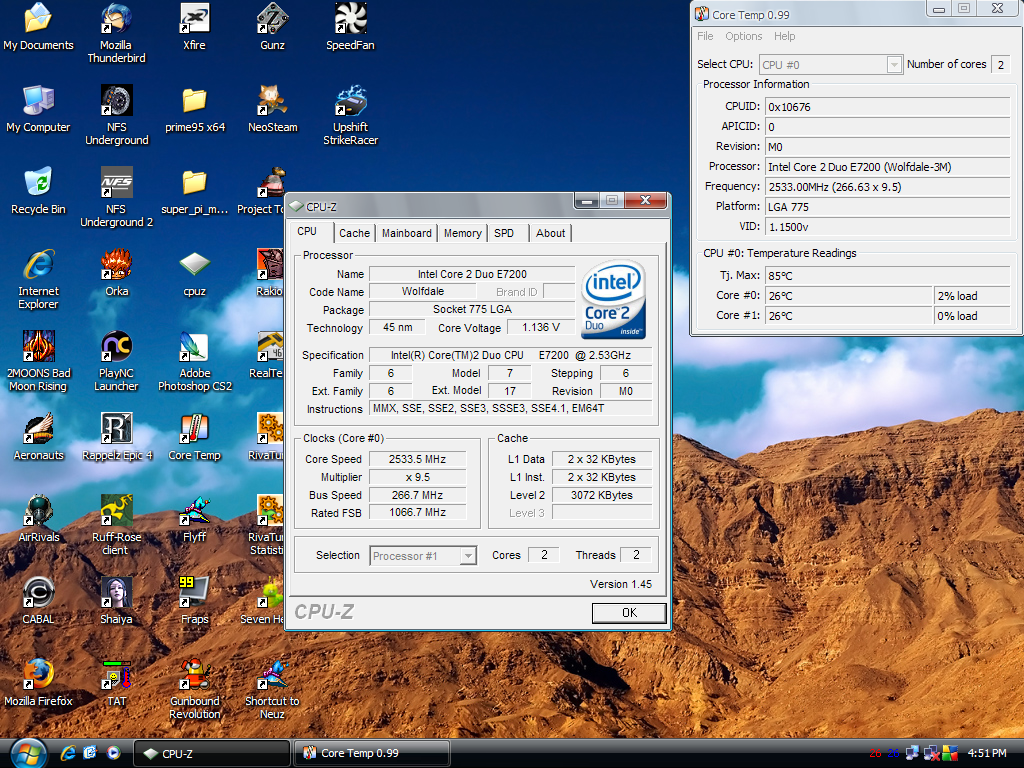Open the Help menu in Core Temp
This screenshot has height=768, width=1024.
tap(784, 37)
